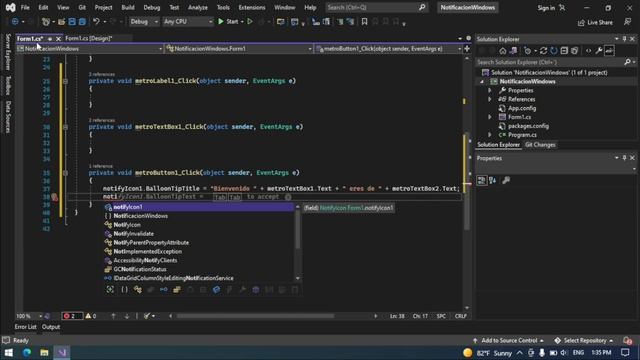Select notifyIcon1 in IntelliSense list

point(198,207)
